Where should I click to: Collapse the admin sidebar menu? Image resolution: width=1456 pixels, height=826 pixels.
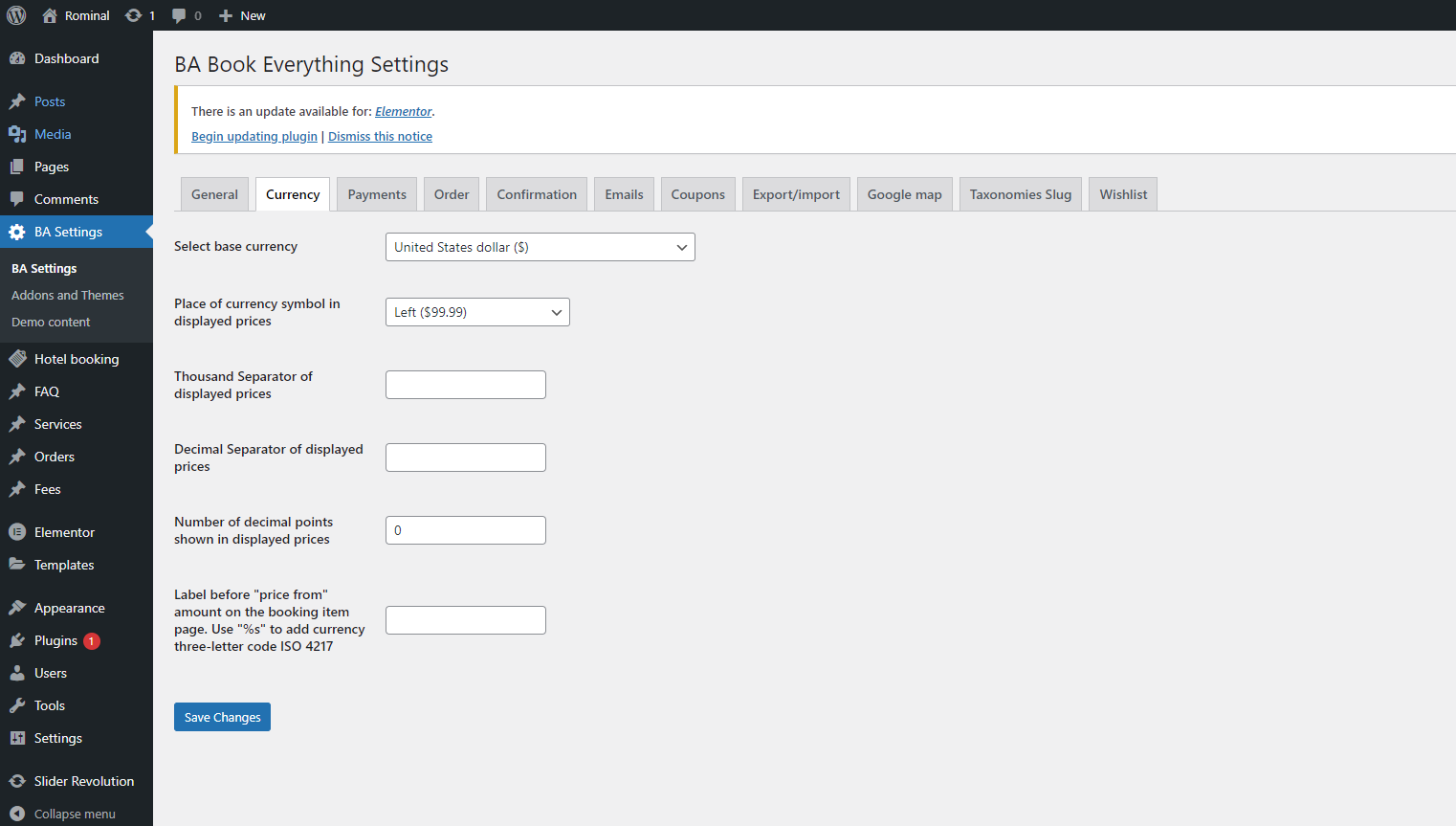(x=75, y=814)
